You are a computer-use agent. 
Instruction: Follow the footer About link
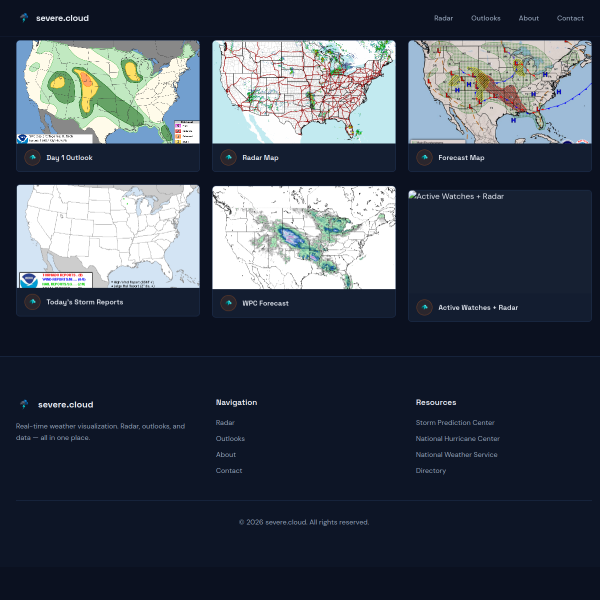click(226, 455)
